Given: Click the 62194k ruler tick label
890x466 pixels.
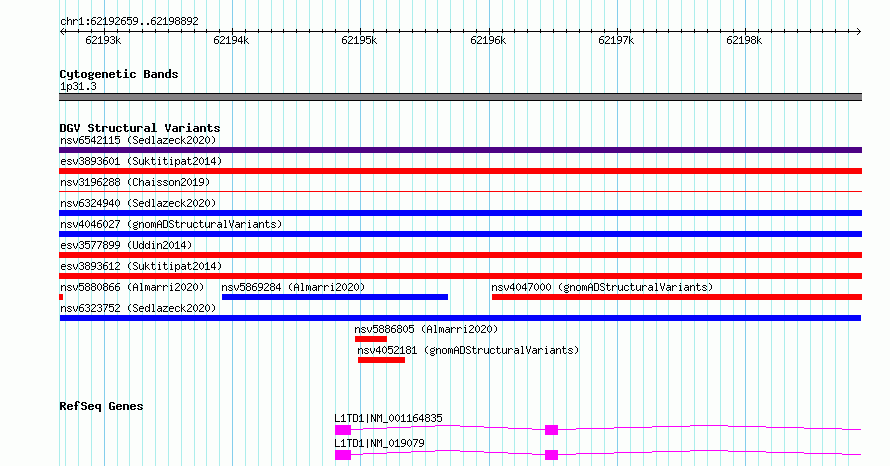Looking at the screenshot, I should (231, 40).
